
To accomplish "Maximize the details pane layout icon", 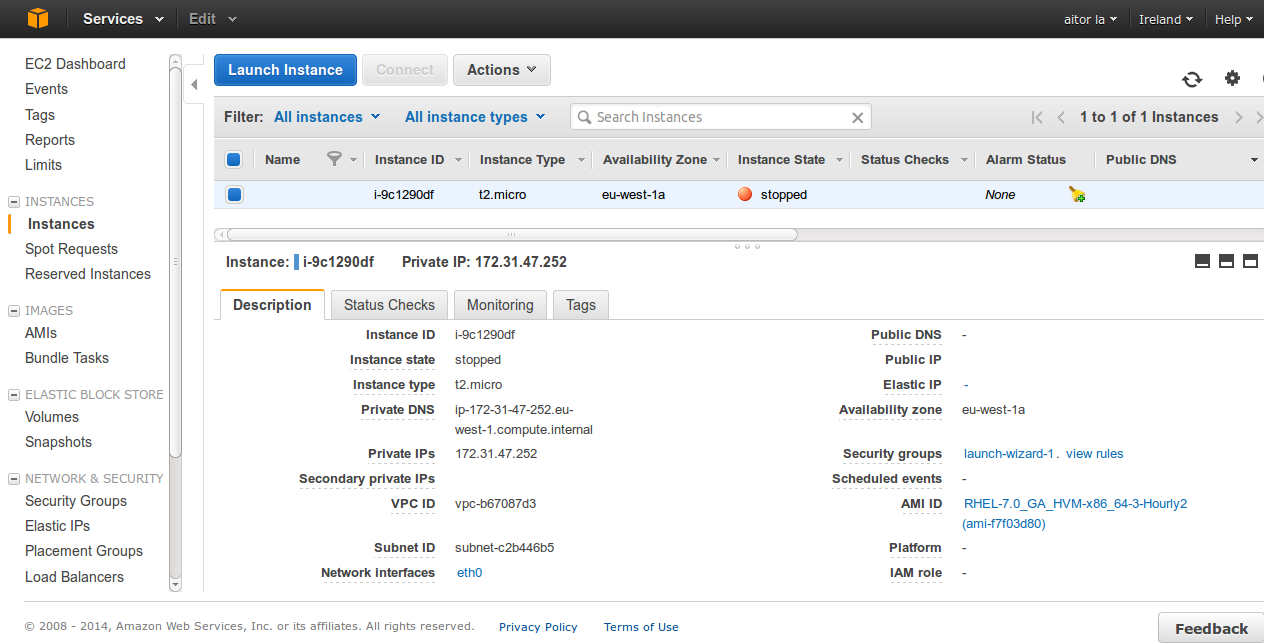I will [1250, 262].
